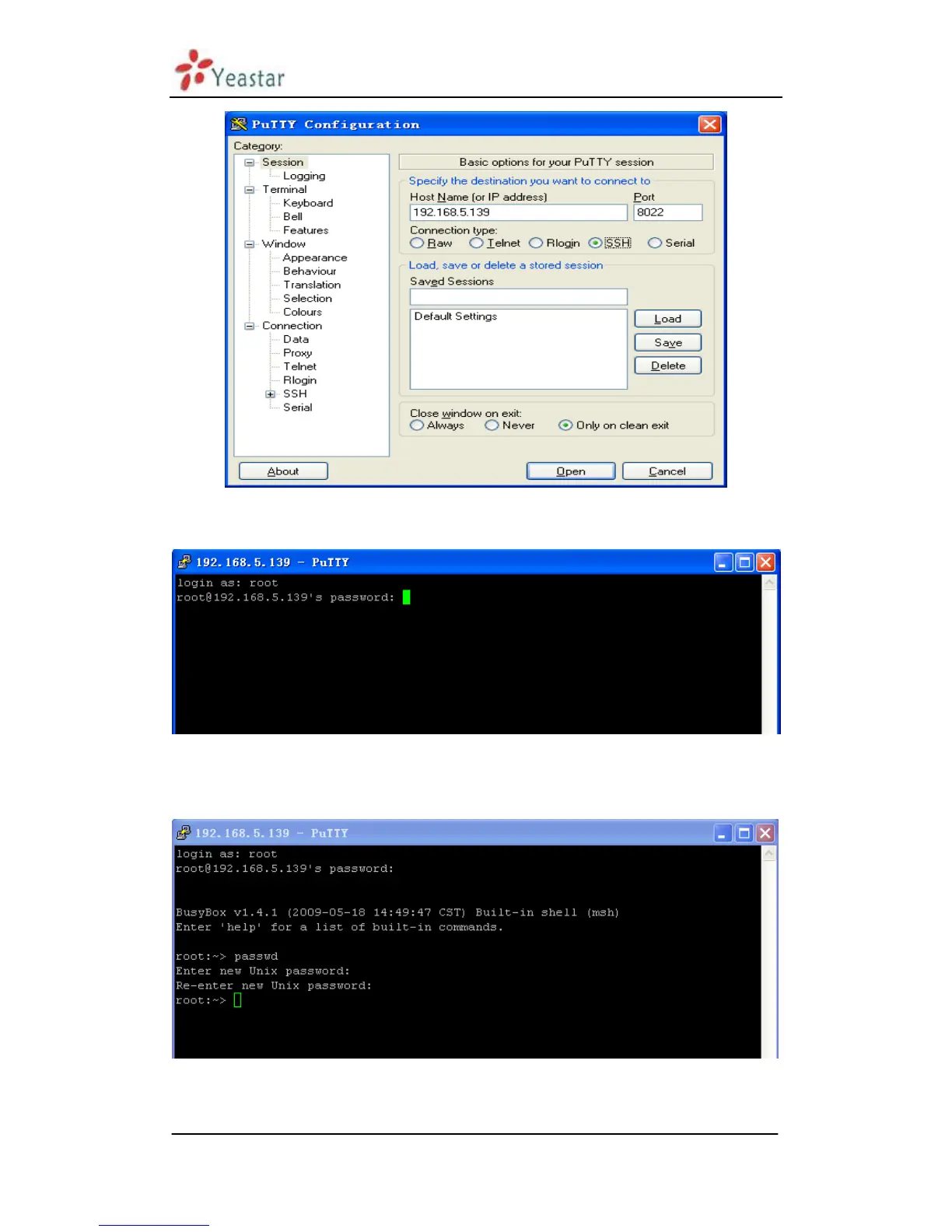Click scroll-up arrow in second terminal window
The width and height of the screenshot is (952, 1232).
tap(769, 854)
